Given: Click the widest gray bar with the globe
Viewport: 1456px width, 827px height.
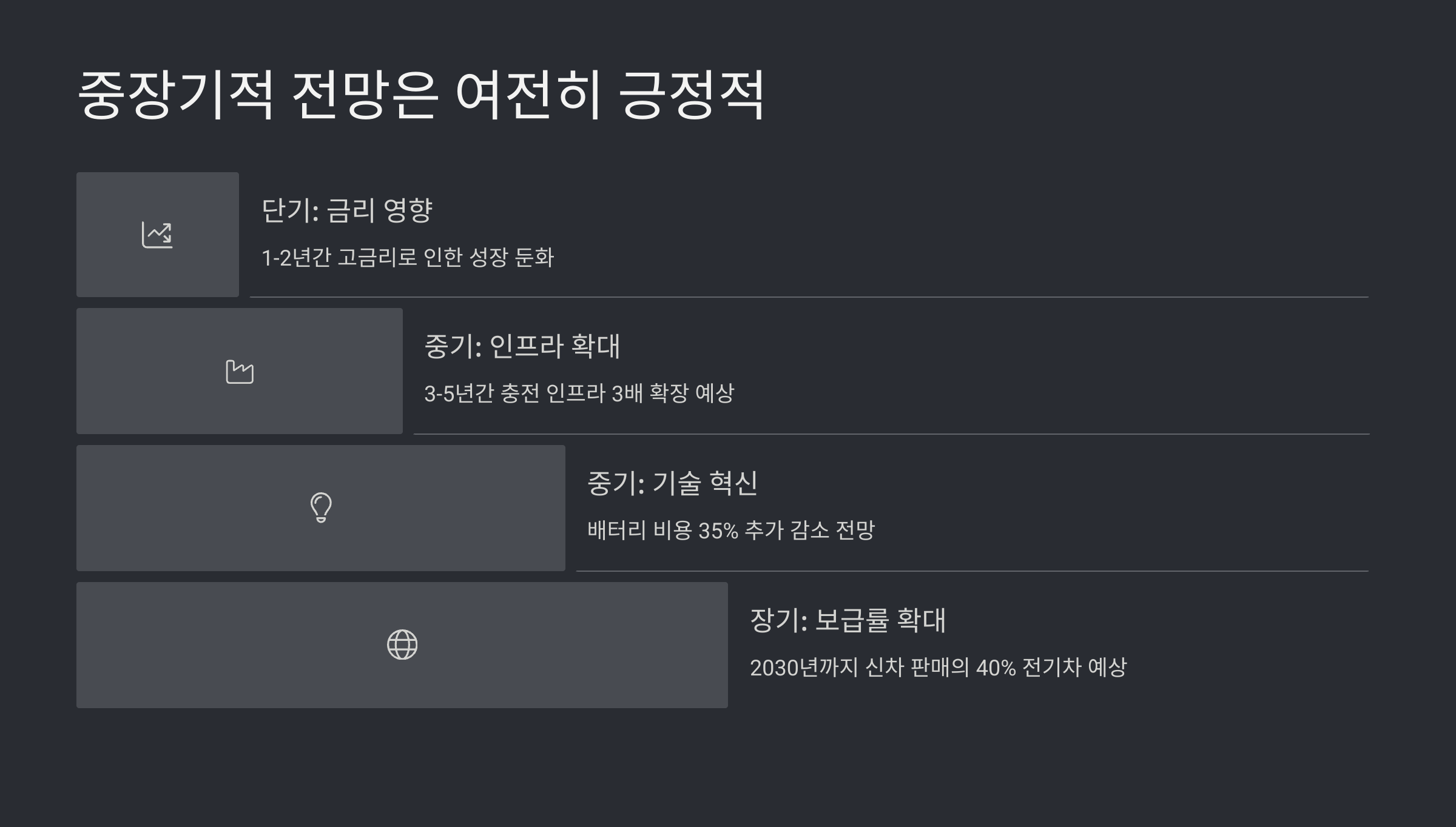Looking at the screenshot, I should pos(402,645).
